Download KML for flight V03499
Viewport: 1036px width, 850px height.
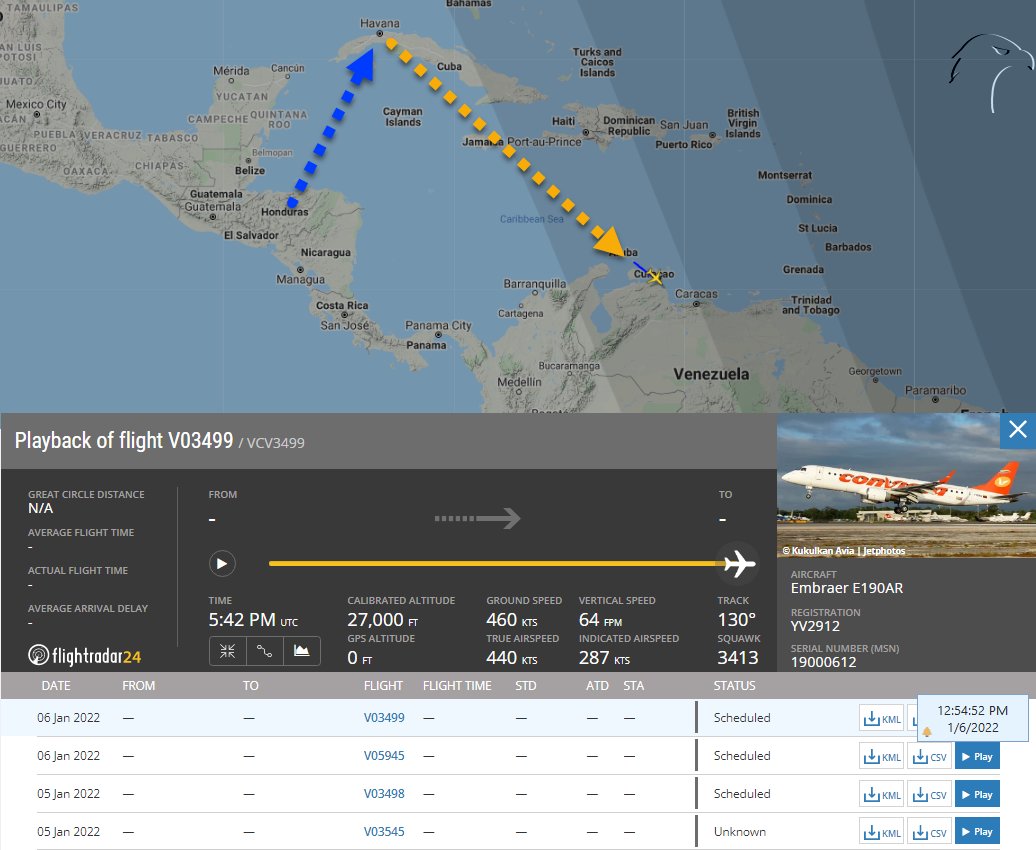point(881,718)
